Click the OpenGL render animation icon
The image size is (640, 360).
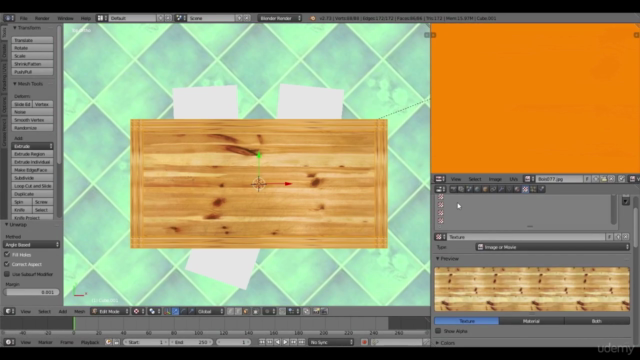(324, 311)
